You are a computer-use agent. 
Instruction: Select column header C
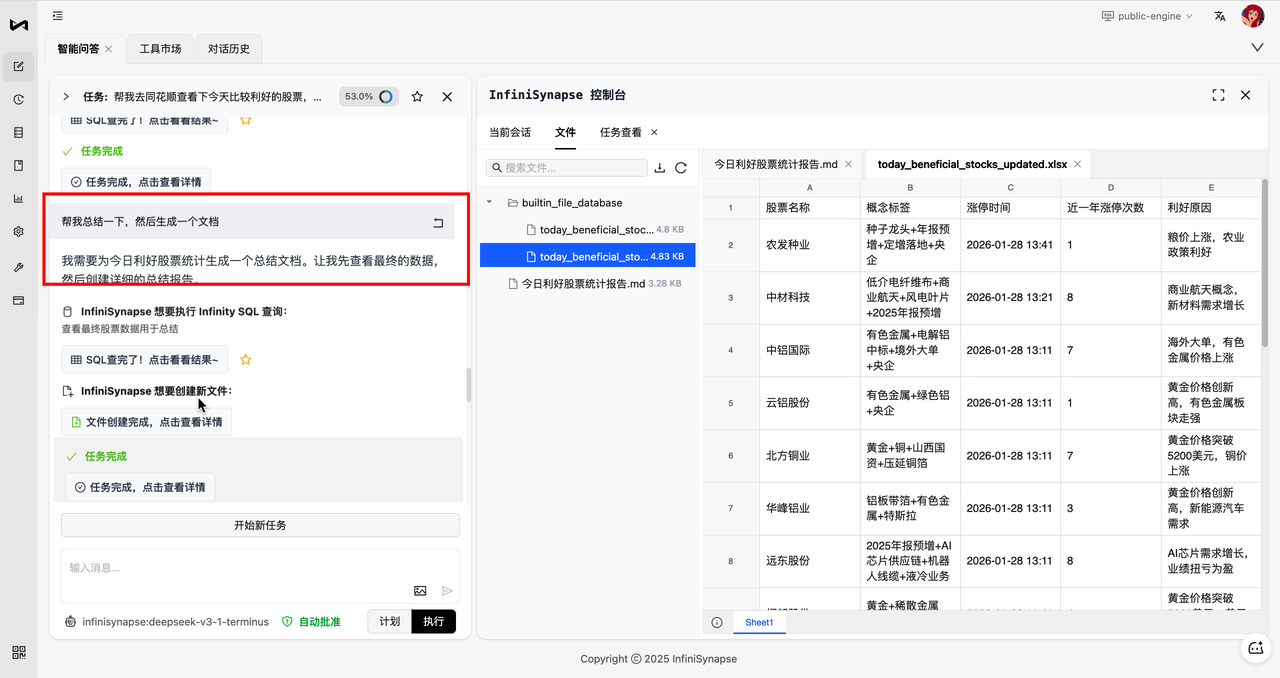1010,187
